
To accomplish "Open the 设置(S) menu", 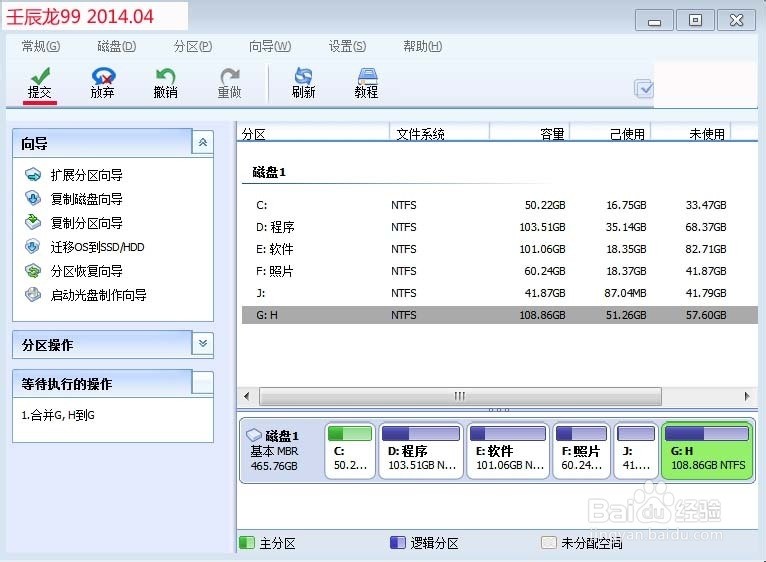I will 347,46.
